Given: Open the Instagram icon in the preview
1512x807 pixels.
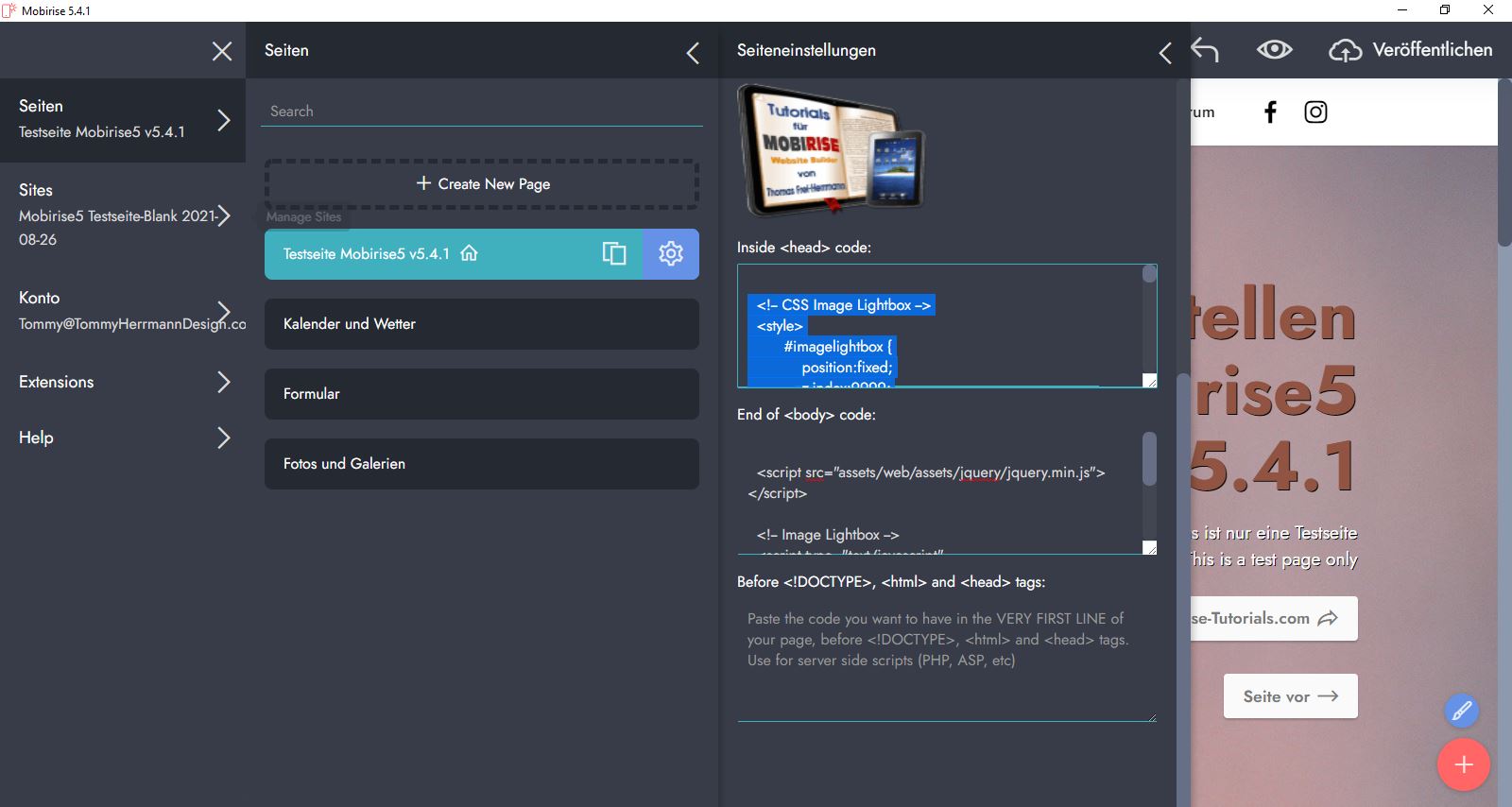Looking at the screenshot, I should pyautogui.click(x=1315, y=112).
